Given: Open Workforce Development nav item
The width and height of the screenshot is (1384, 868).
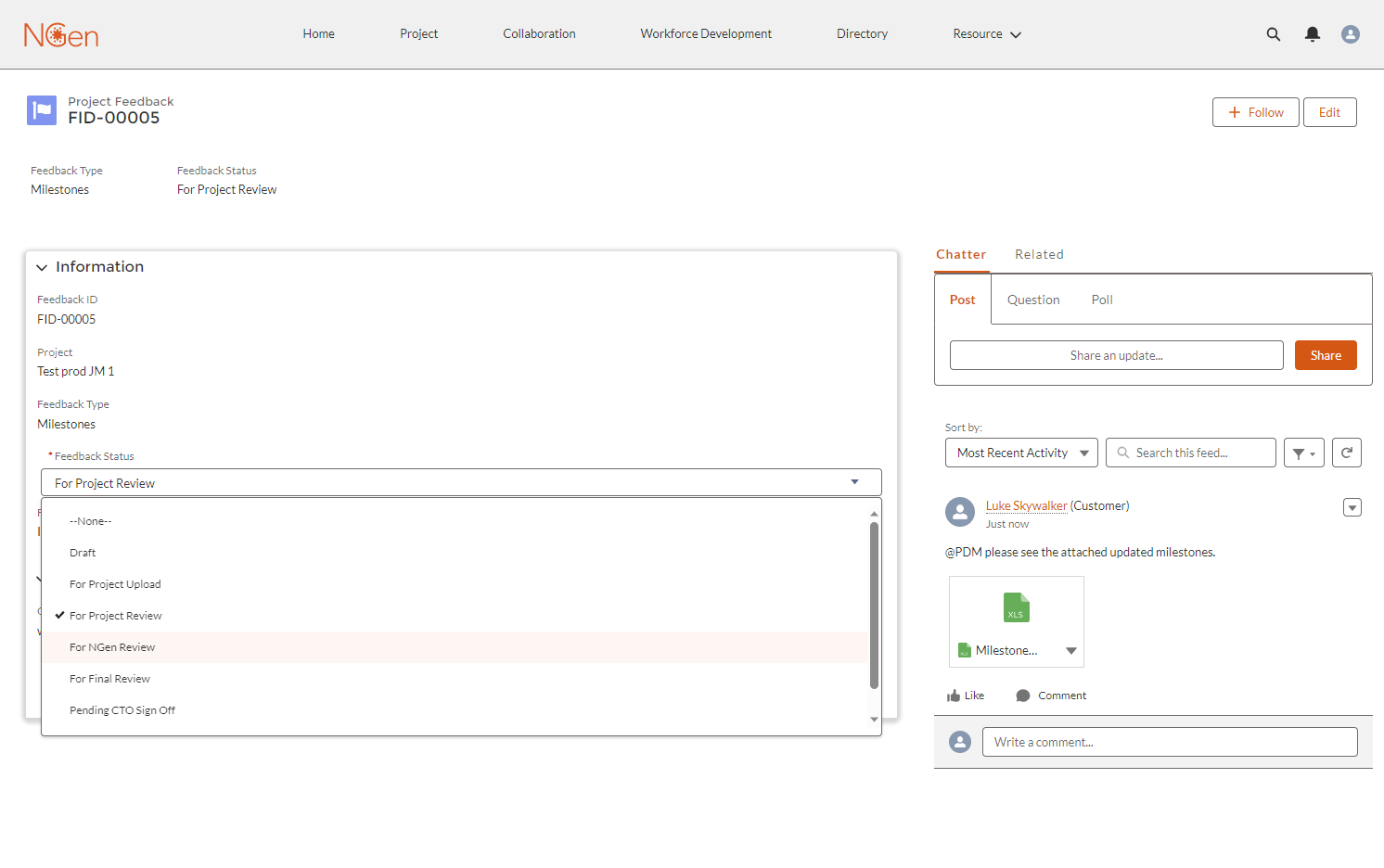Looking at the screenshot, I should pos(706,34).
